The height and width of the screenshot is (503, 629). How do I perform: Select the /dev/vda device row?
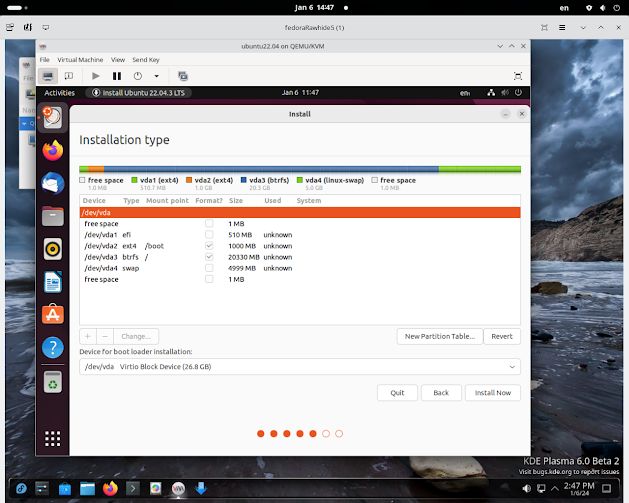pos(300,213)
